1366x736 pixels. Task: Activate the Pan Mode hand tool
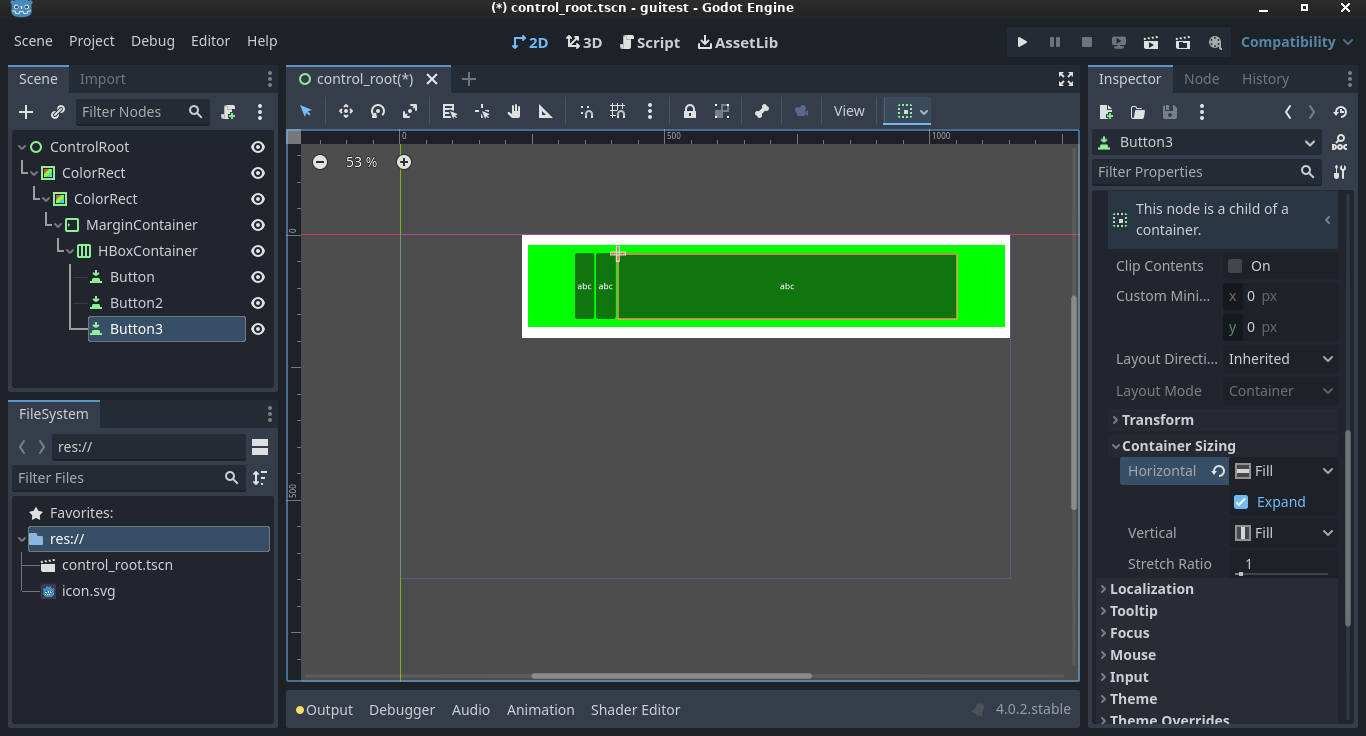pos(514,111)
